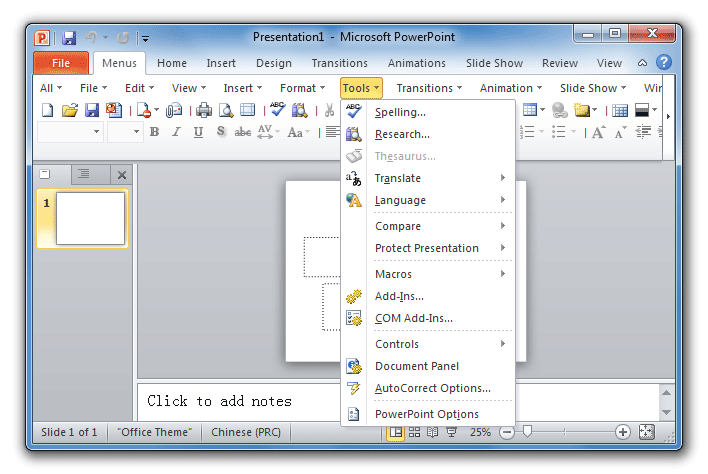Viewport: 708px width, 474px height.
Task: Click the zoom out minus button
Action: coord(507,432)
